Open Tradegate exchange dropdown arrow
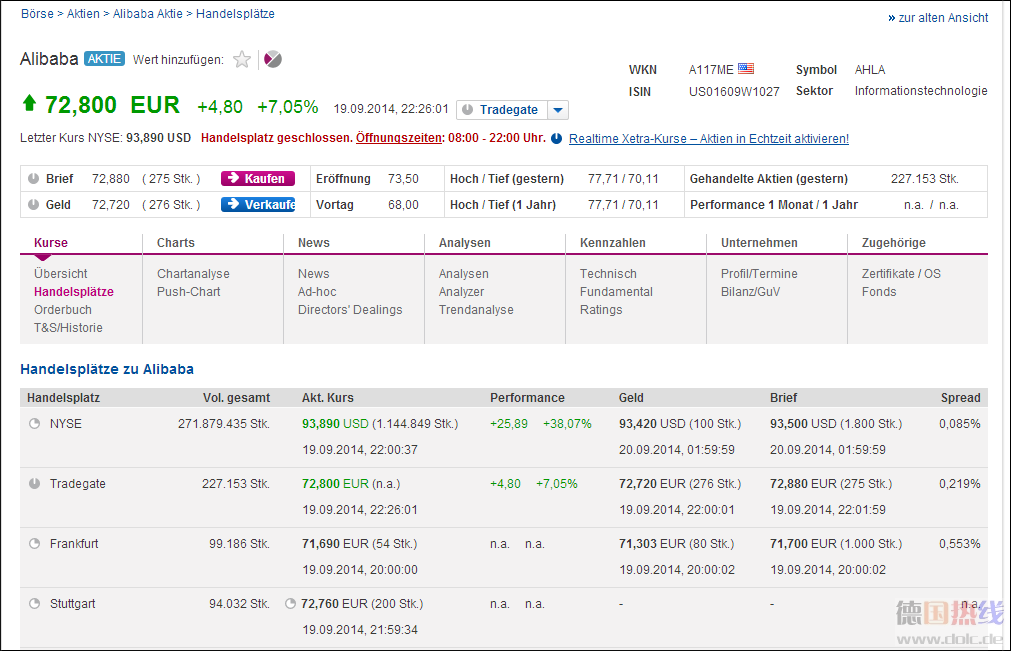 point(558,110)
